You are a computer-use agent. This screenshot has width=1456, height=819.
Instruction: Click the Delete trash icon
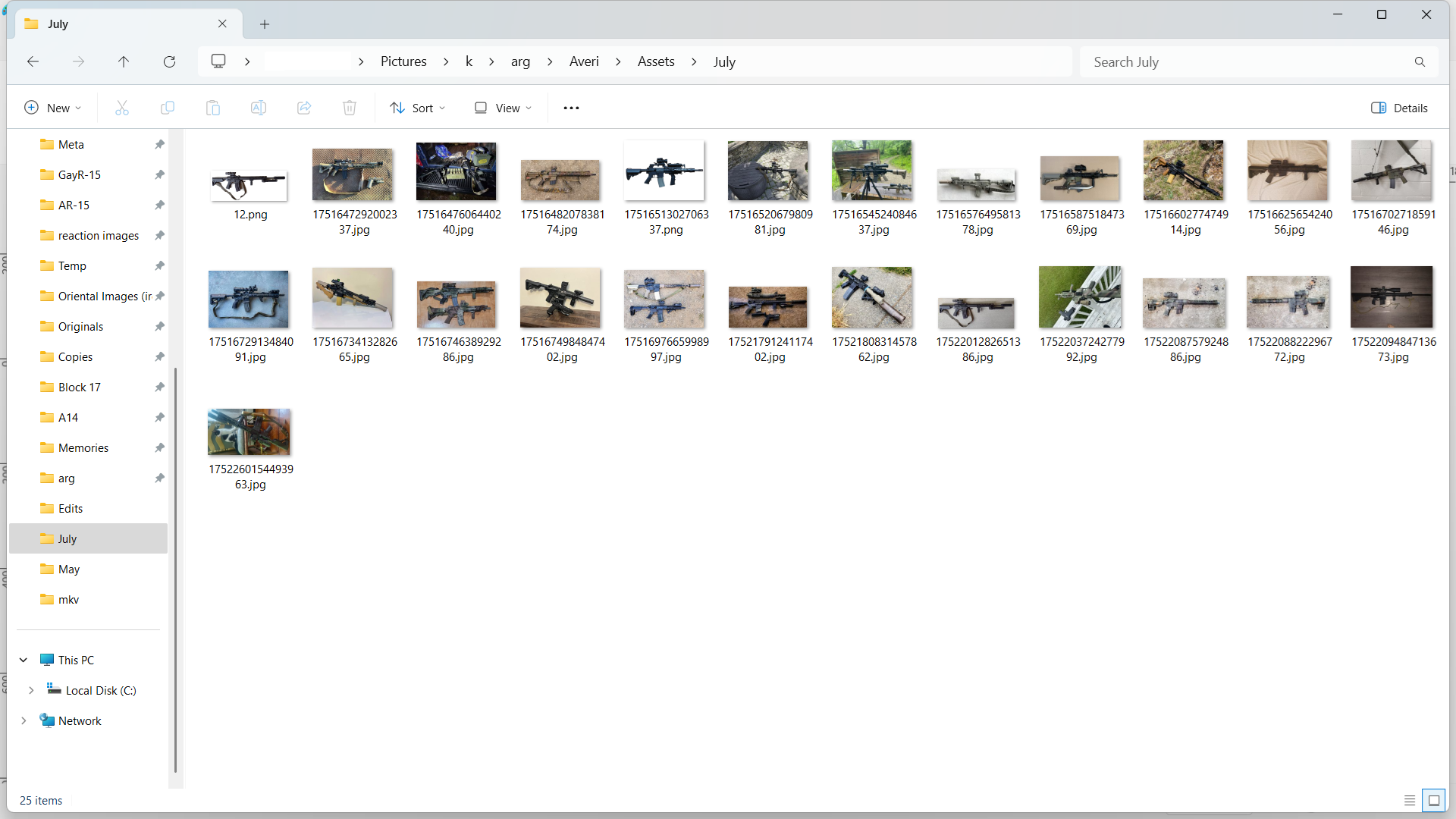[x=350, y=108]
